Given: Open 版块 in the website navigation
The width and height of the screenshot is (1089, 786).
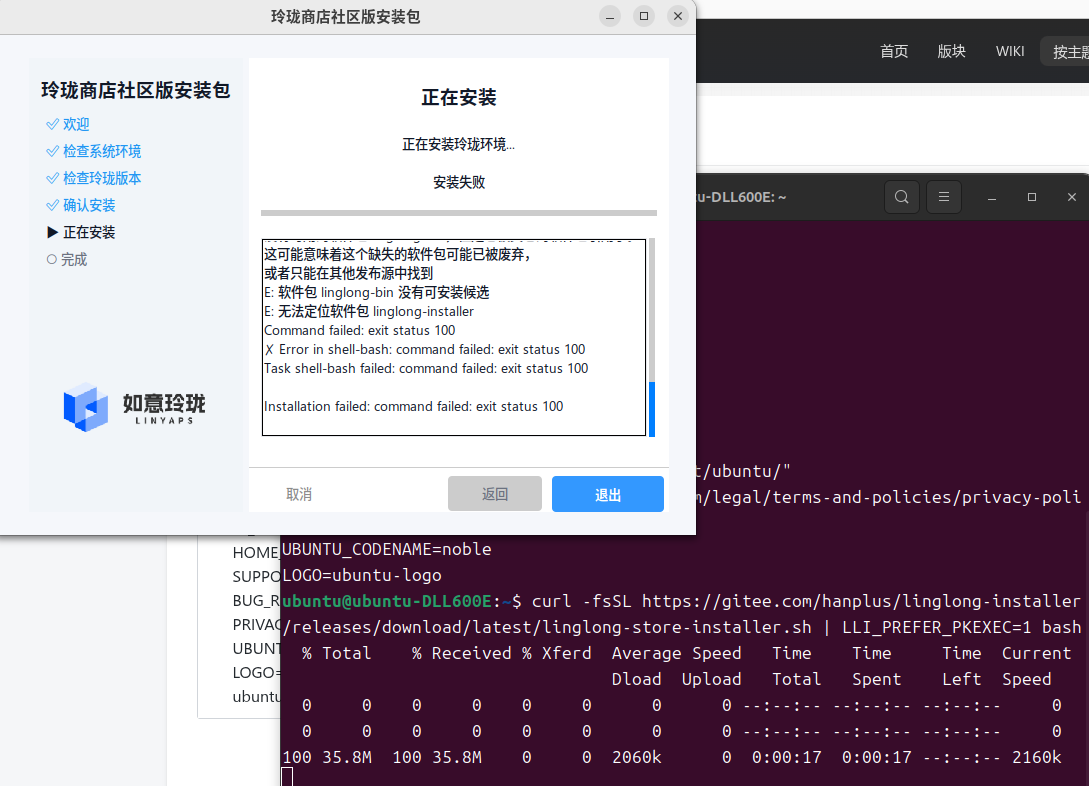Looking at the screenshot, I should [951, 51].
